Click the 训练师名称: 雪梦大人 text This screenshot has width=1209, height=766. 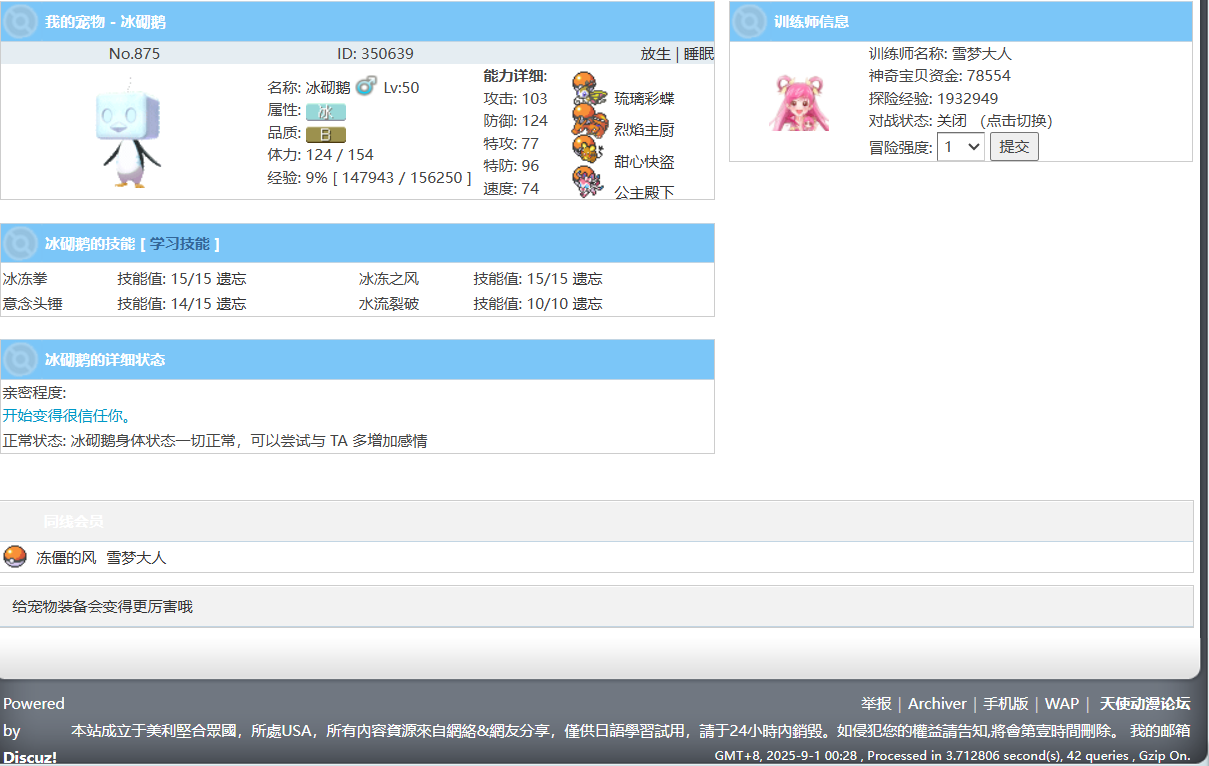click(940, 54)
